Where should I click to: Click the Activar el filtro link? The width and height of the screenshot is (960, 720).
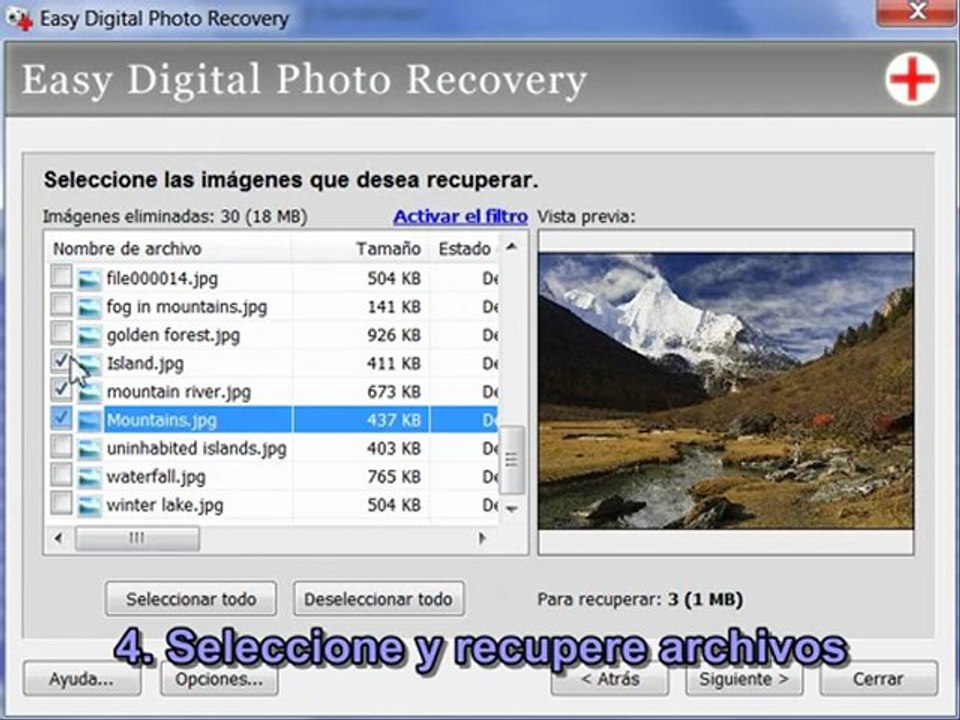click(460, 216)
